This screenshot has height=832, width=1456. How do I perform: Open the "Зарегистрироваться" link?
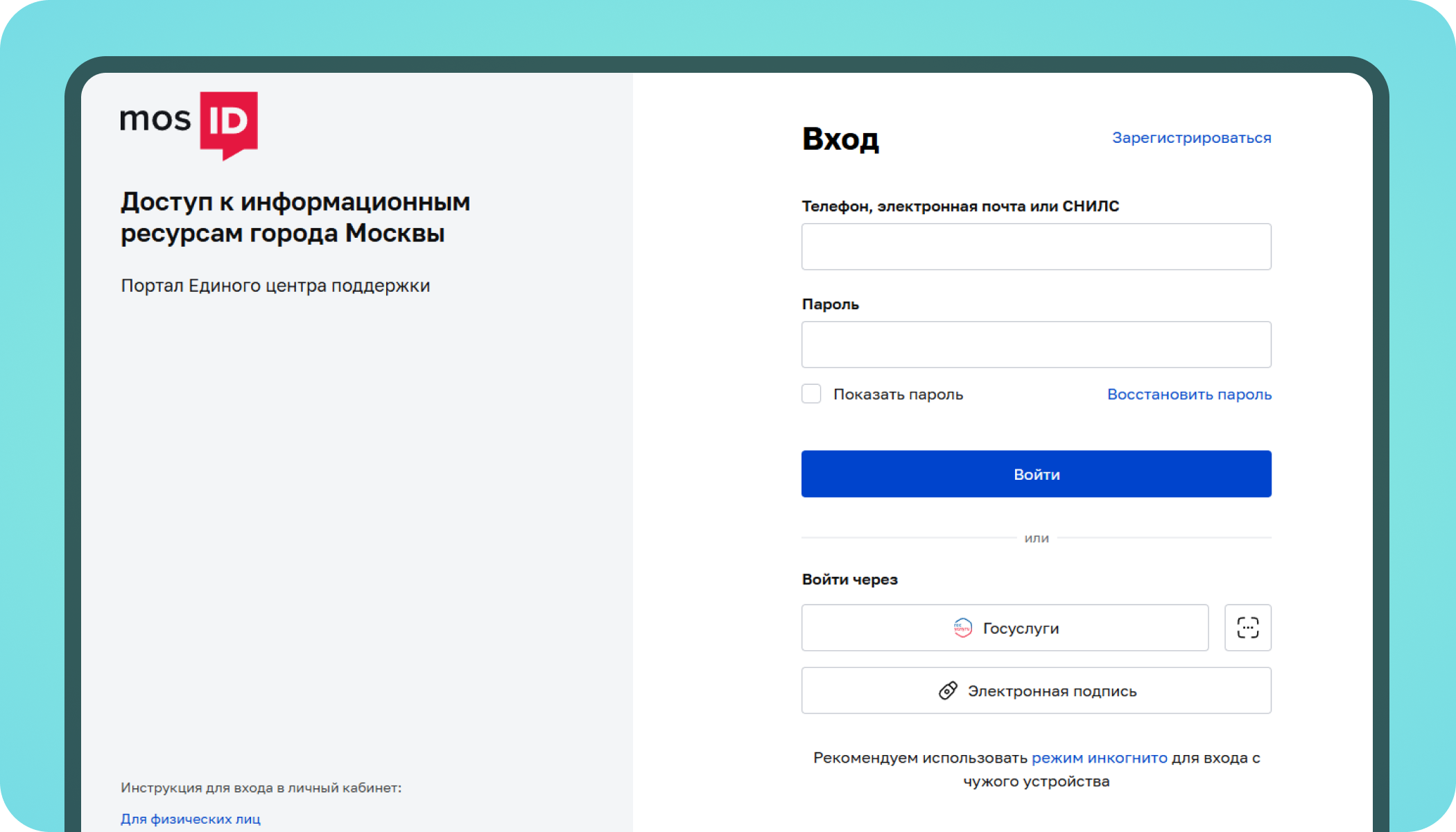[x=1191, y=138]
